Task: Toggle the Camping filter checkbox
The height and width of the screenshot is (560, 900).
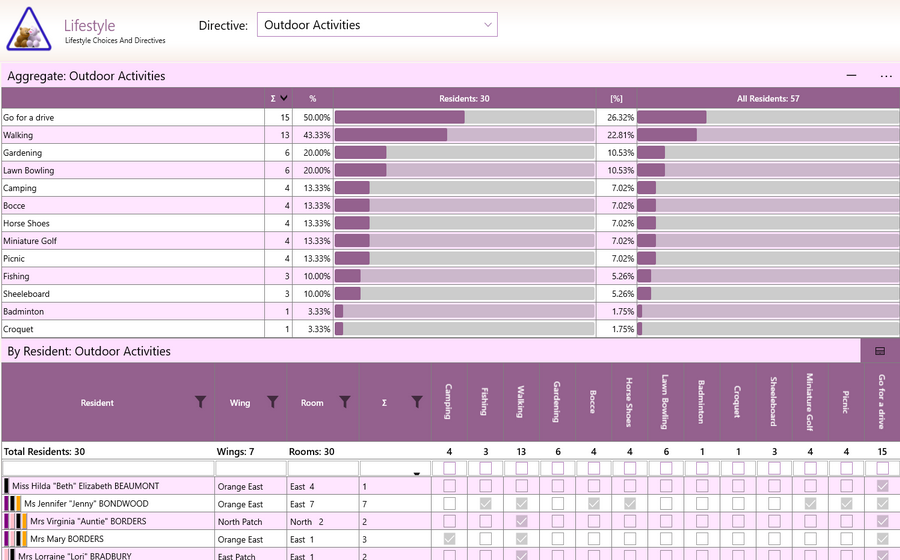Action: (449, 468)
